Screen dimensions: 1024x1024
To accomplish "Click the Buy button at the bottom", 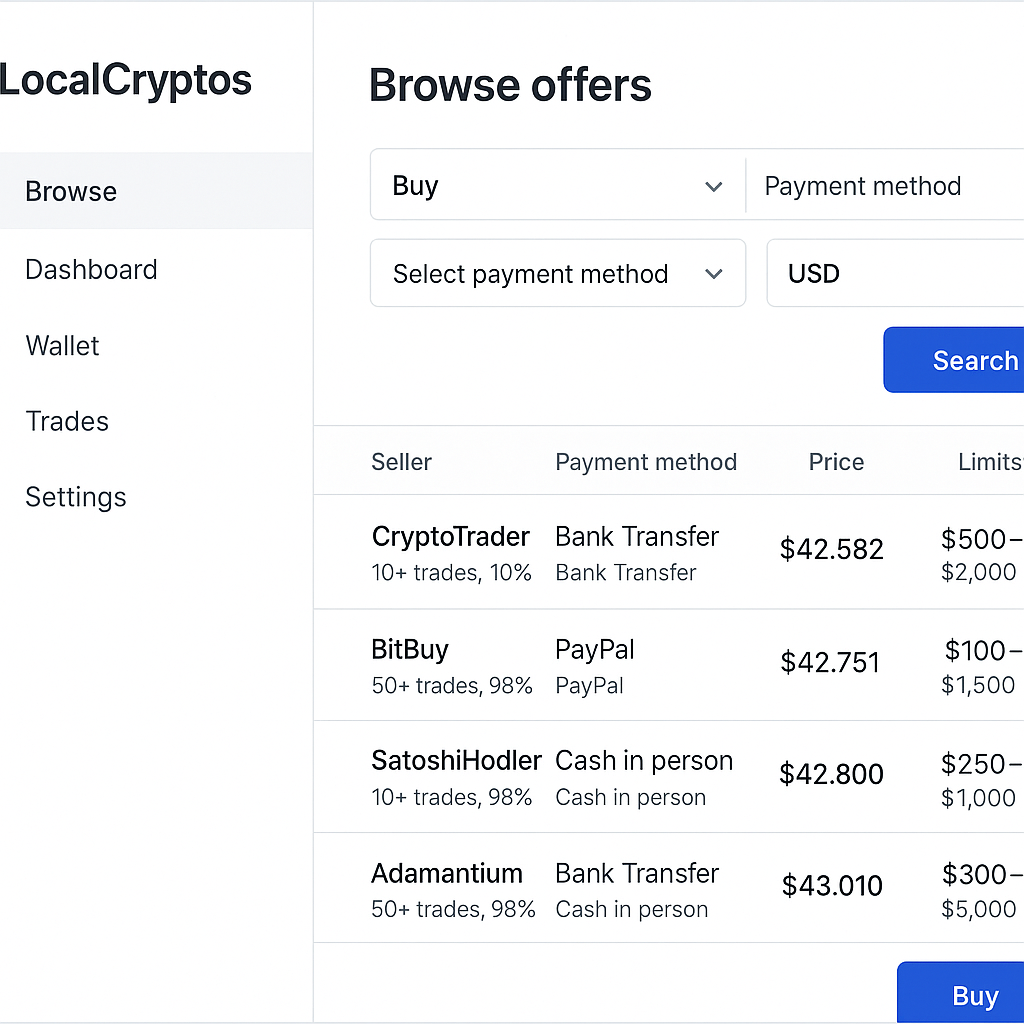I will (x=974, y=995).
